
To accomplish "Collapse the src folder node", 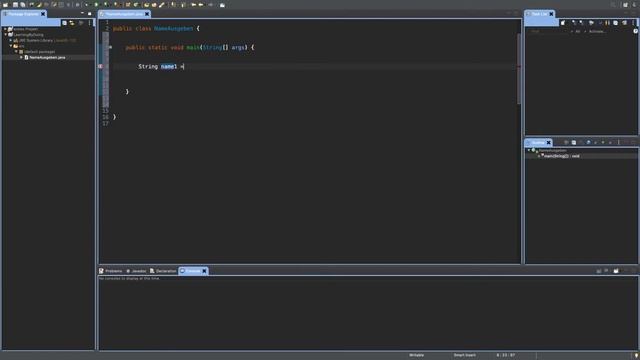I will click(11, 46).
